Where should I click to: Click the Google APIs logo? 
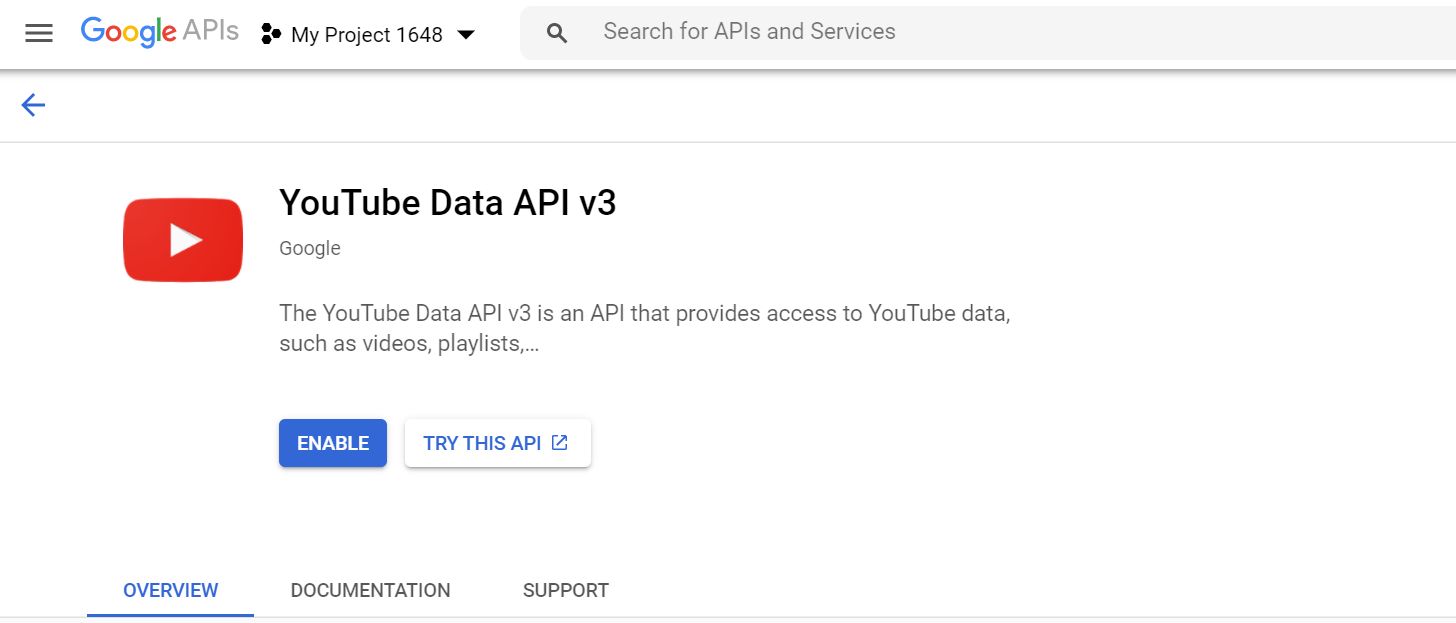(x=159, y=31)
